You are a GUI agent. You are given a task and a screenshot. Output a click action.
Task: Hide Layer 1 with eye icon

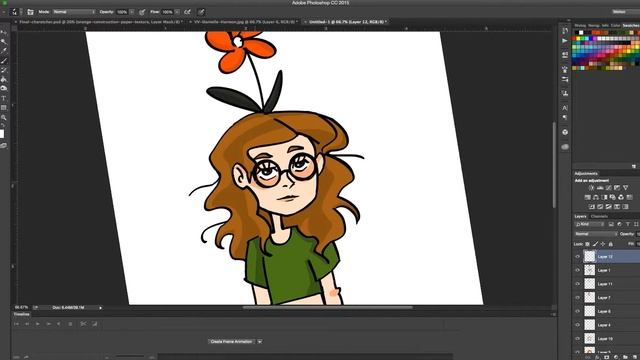coord(578,270)
